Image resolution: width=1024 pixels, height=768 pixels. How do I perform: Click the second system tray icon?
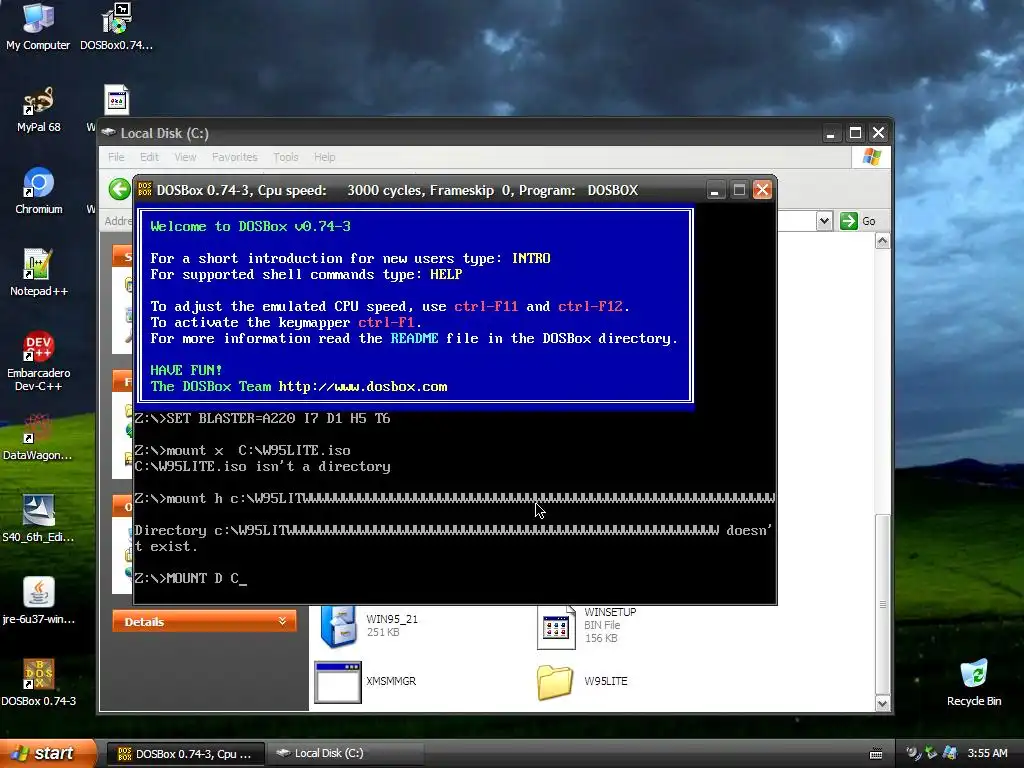(x=931, y=753)
